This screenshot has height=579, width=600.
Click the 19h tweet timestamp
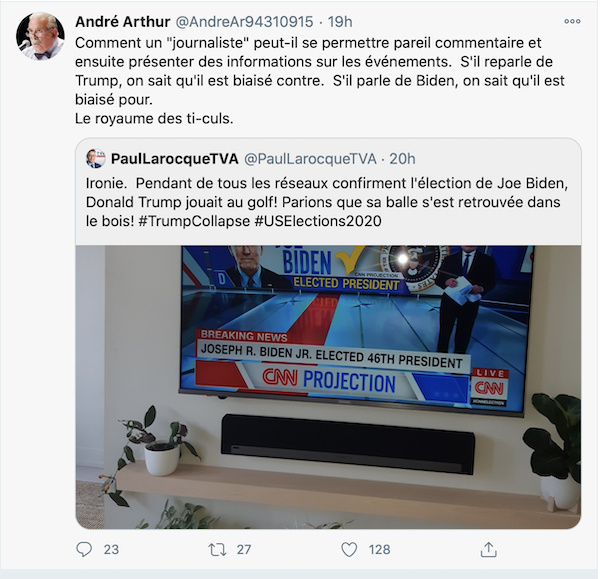340,22
